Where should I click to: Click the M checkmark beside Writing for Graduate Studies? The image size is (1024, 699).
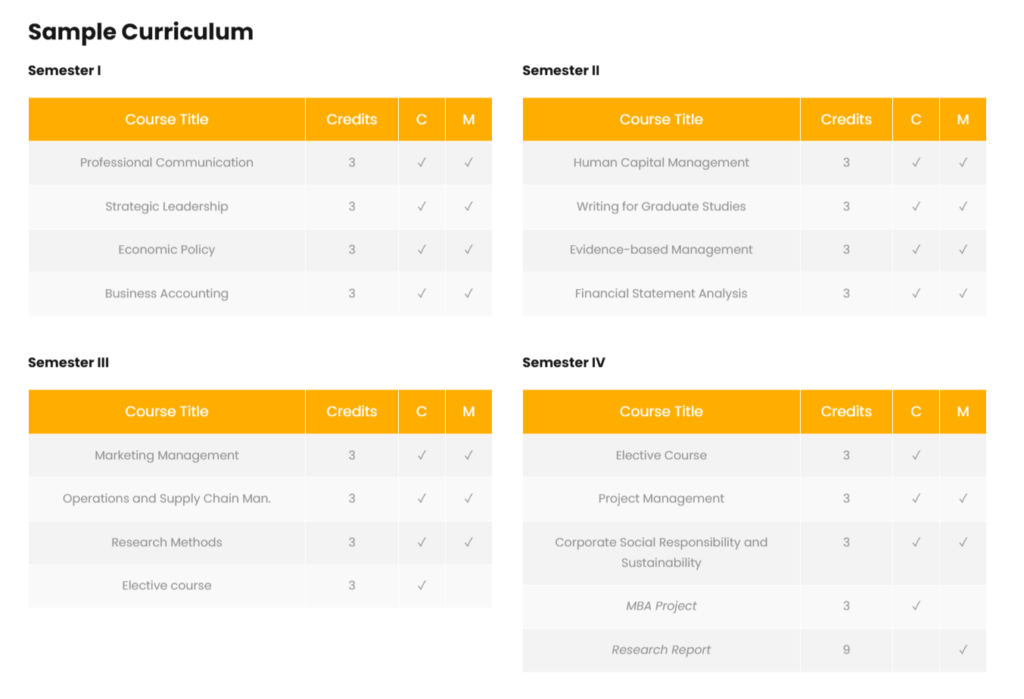(963, 207)
